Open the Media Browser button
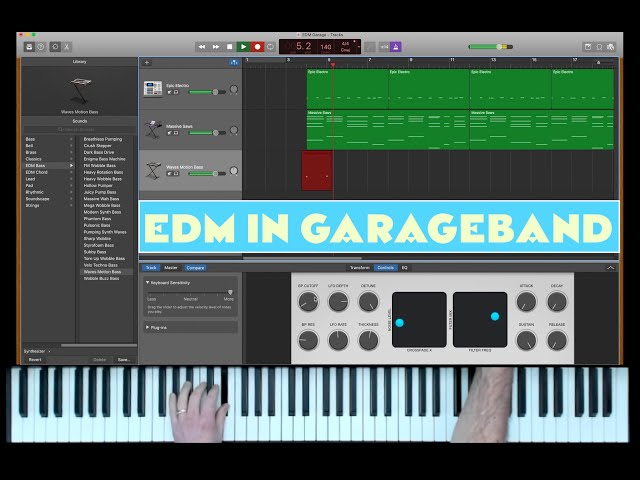640x480 pixels. pyautogui.click(x=611, y=47)
